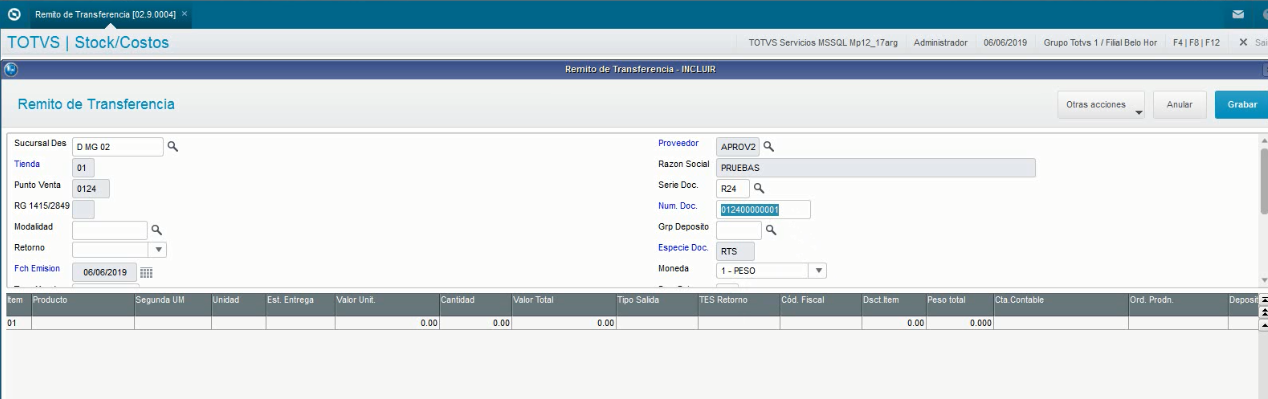
Task: Click the Serie Doc. field R24
Action: tap(733, 188)
